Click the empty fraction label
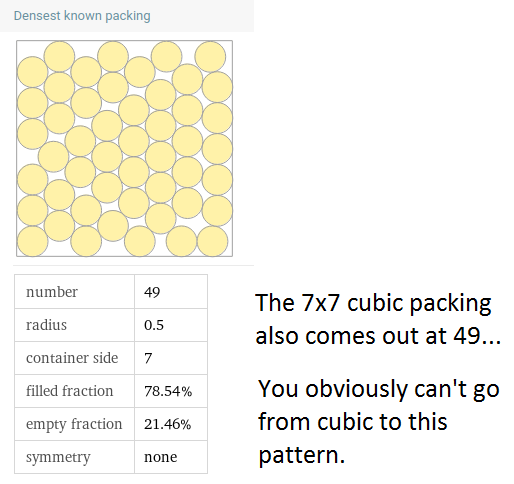 pyautogui.click(x=74, y=424)
